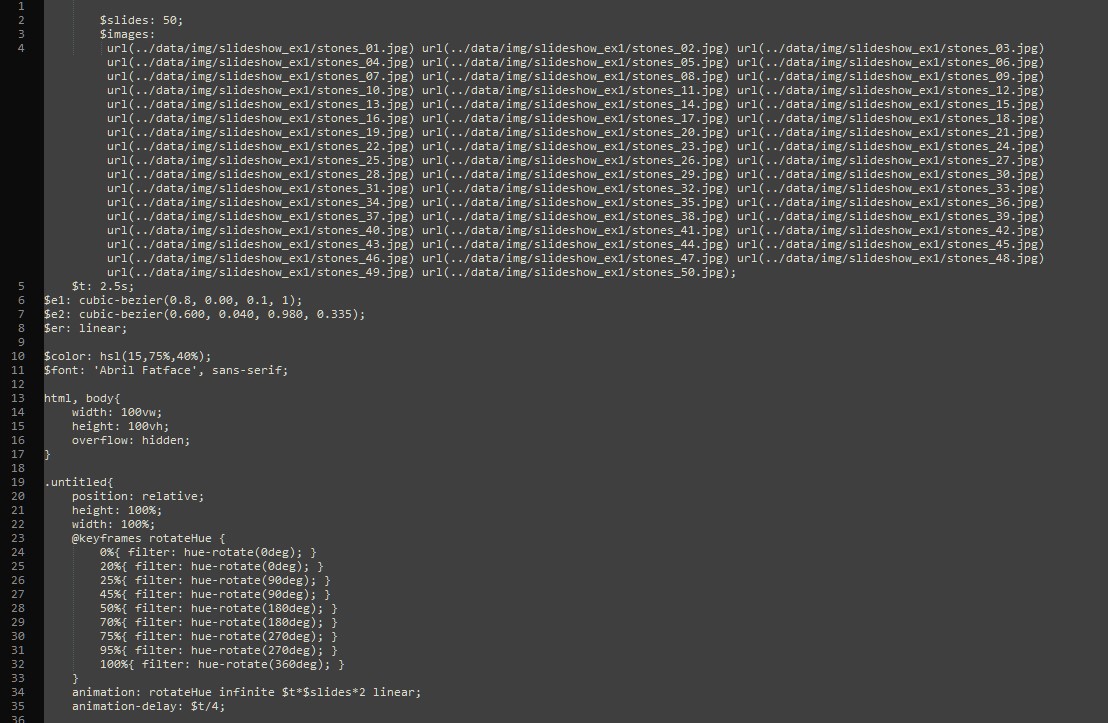
Task: Click the 100% hue-rotate(360deg) keyframe line
Action: (x=222, y=664)
